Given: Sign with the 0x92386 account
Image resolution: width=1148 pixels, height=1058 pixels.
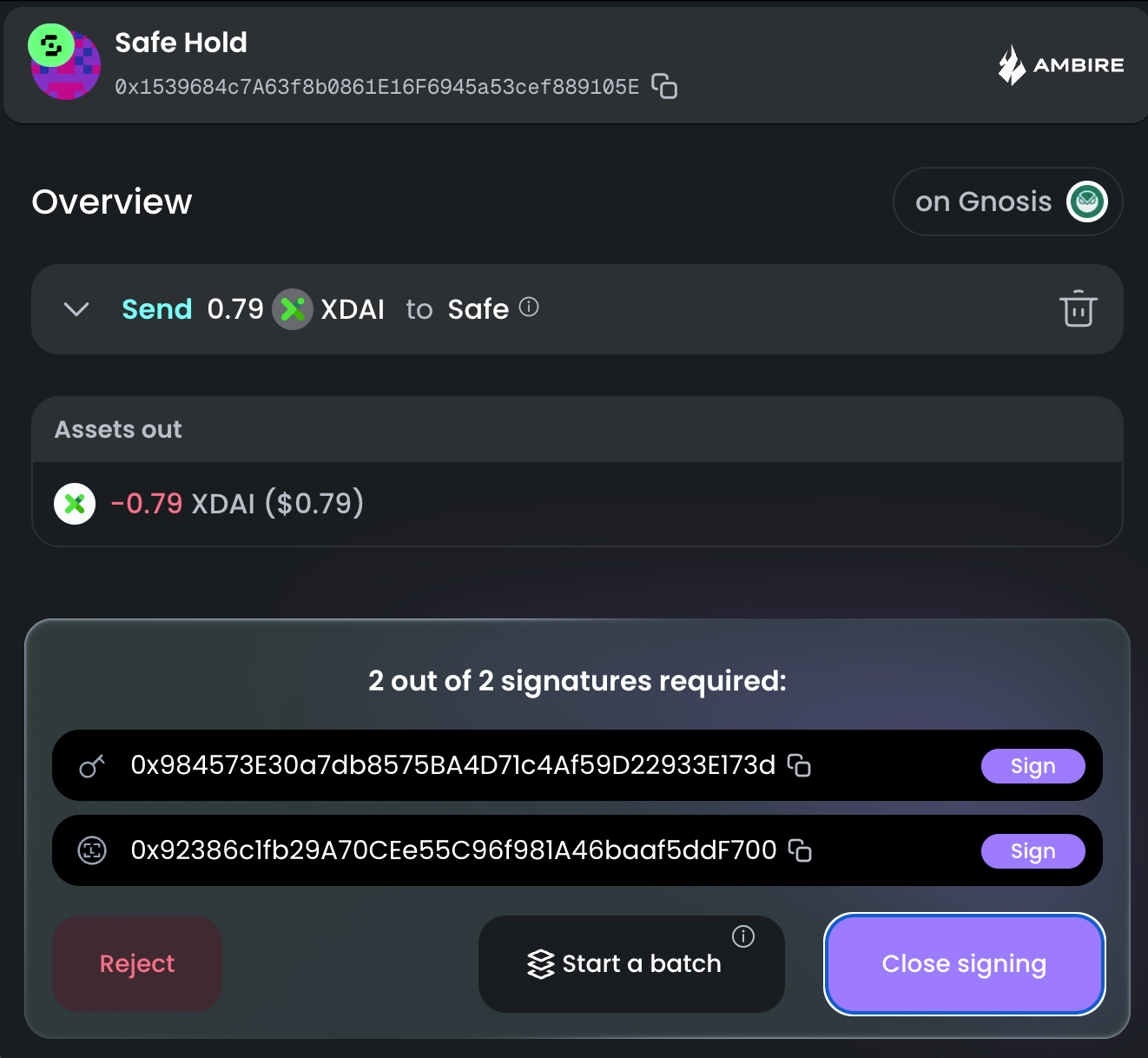Looking at the screenshot, I should pos(1033,851).
